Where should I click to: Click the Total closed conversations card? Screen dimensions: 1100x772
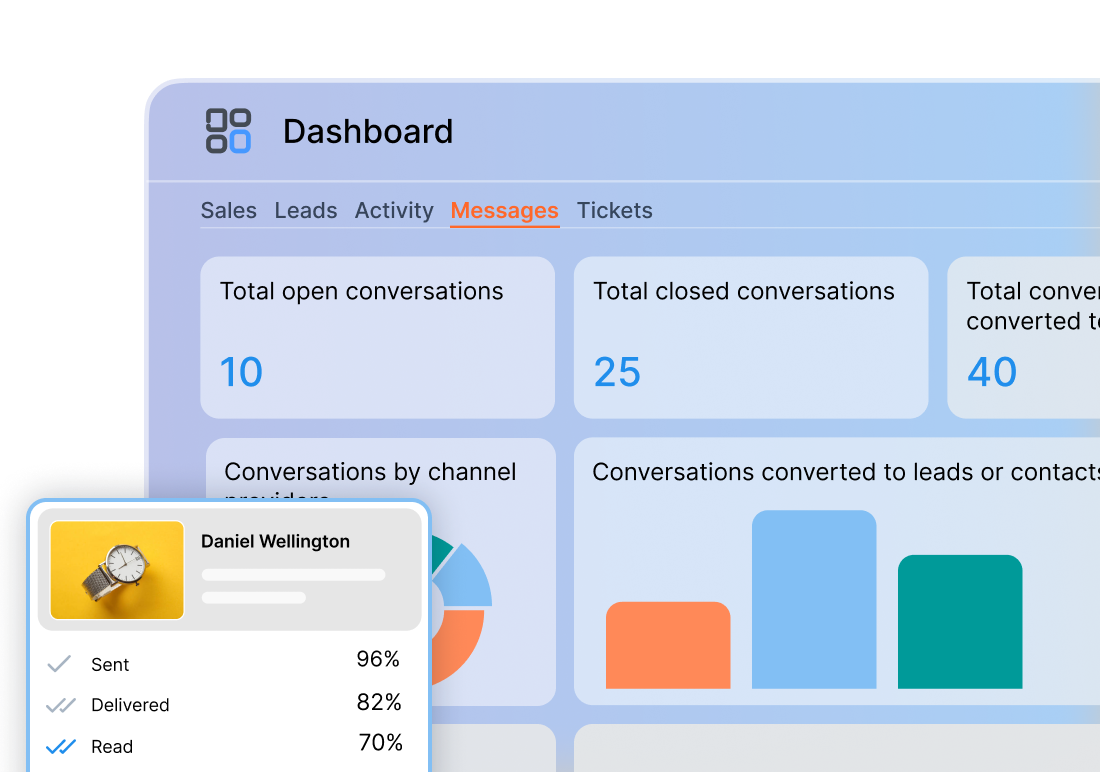[x=750, y=337]
